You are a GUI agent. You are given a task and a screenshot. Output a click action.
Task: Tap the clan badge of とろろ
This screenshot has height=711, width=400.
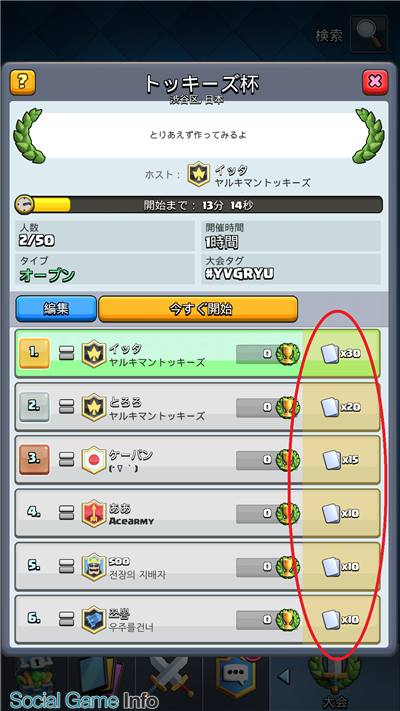click(x=94, y=407)
